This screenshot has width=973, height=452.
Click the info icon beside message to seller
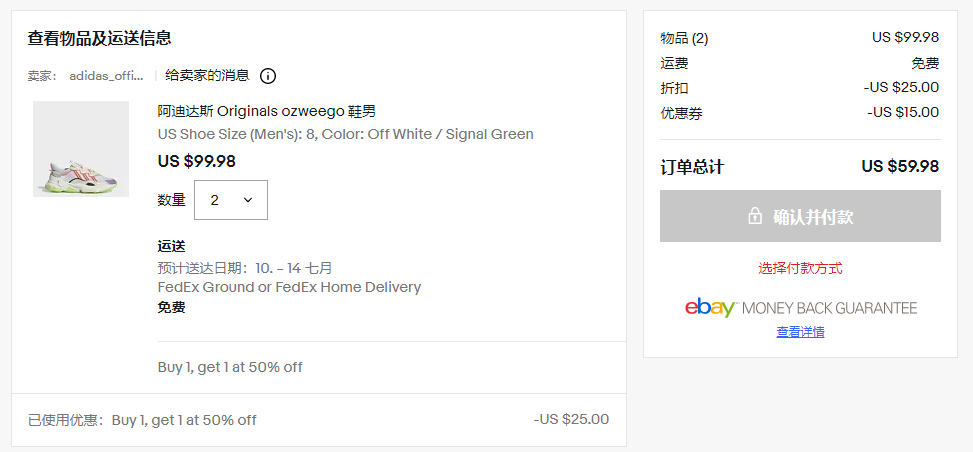(x=267, y=76)
